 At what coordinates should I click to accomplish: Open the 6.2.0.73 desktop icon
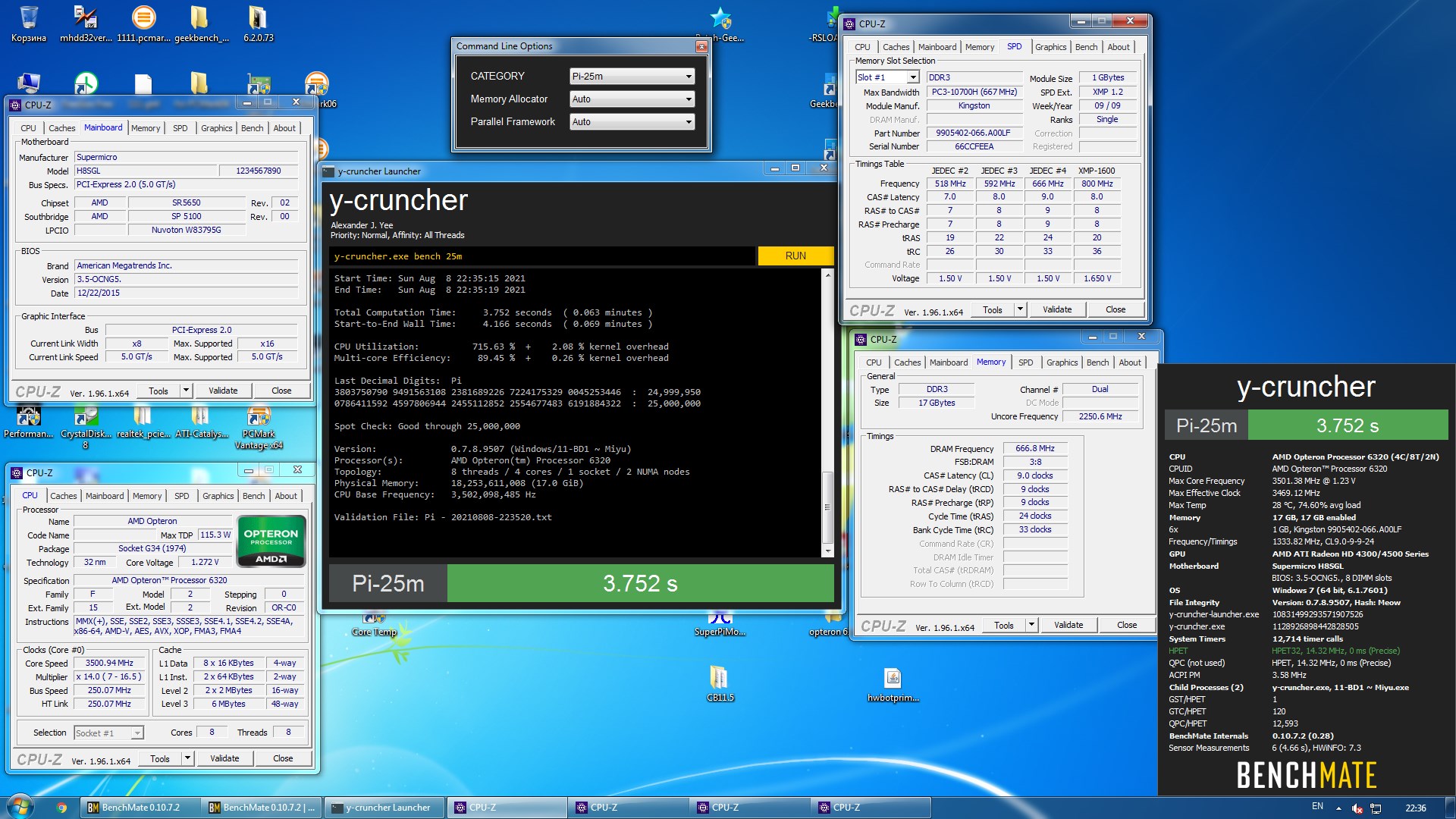258,23
